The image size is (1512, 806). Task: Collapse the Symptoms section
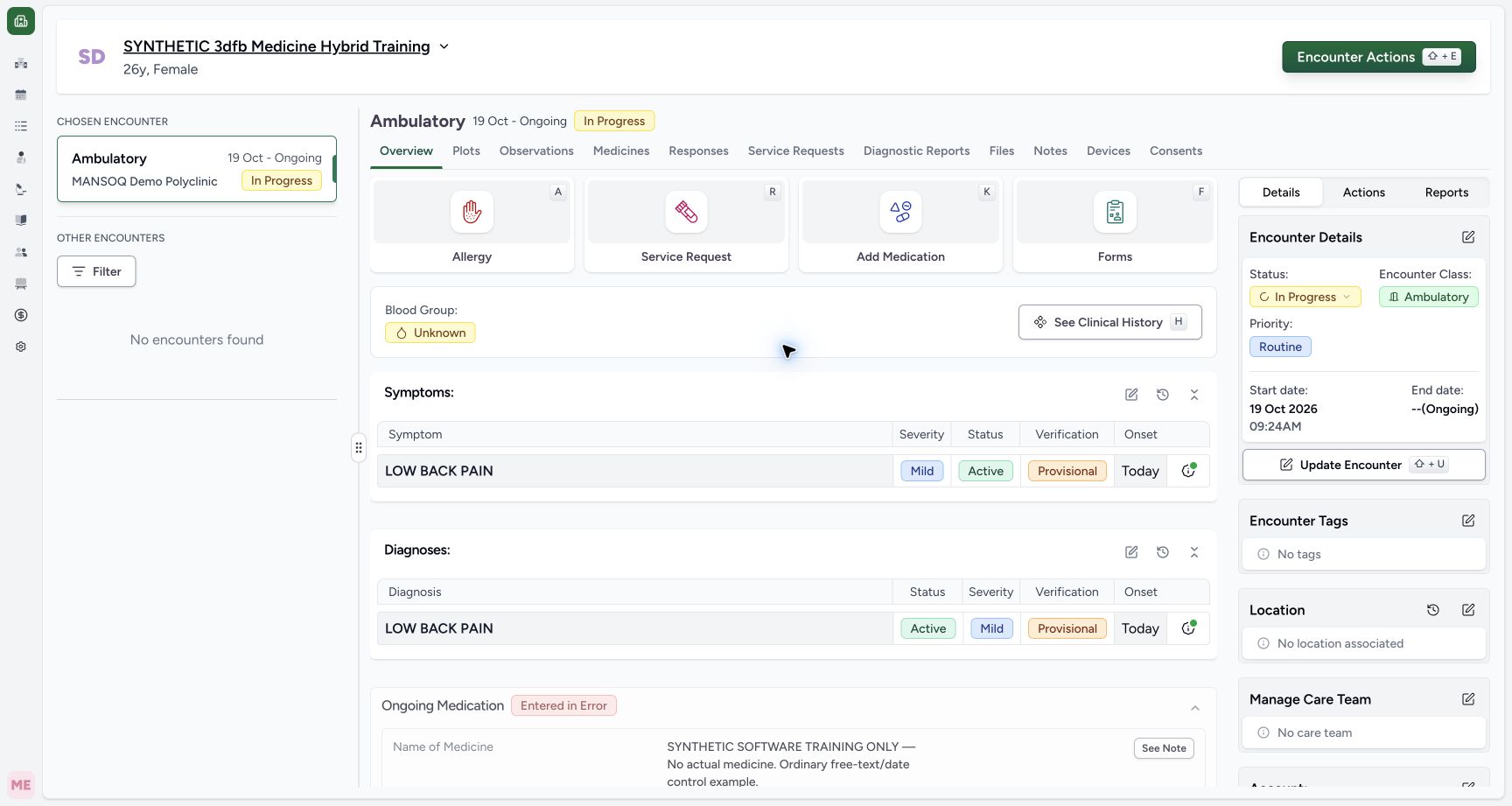tap(1194, 395)
